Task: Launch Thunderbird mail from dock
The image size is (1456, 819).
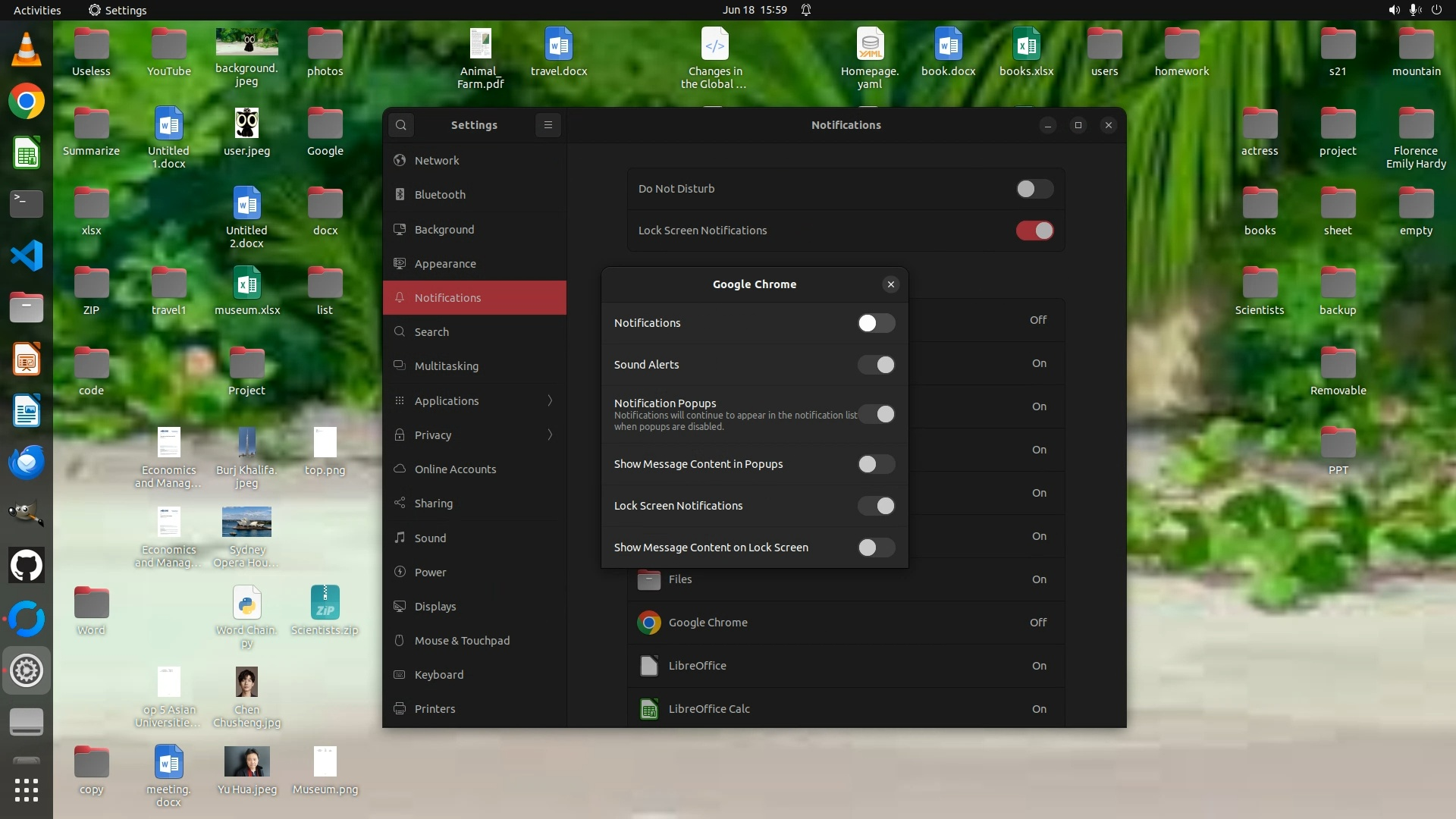Action: point(27,462)
